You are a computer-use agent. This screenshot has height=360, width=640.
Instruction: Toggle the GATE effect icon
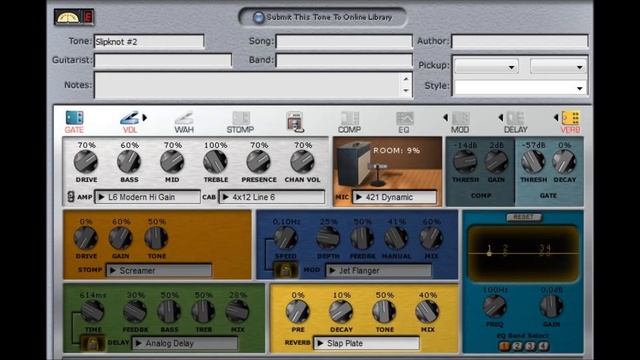[74, 118]
